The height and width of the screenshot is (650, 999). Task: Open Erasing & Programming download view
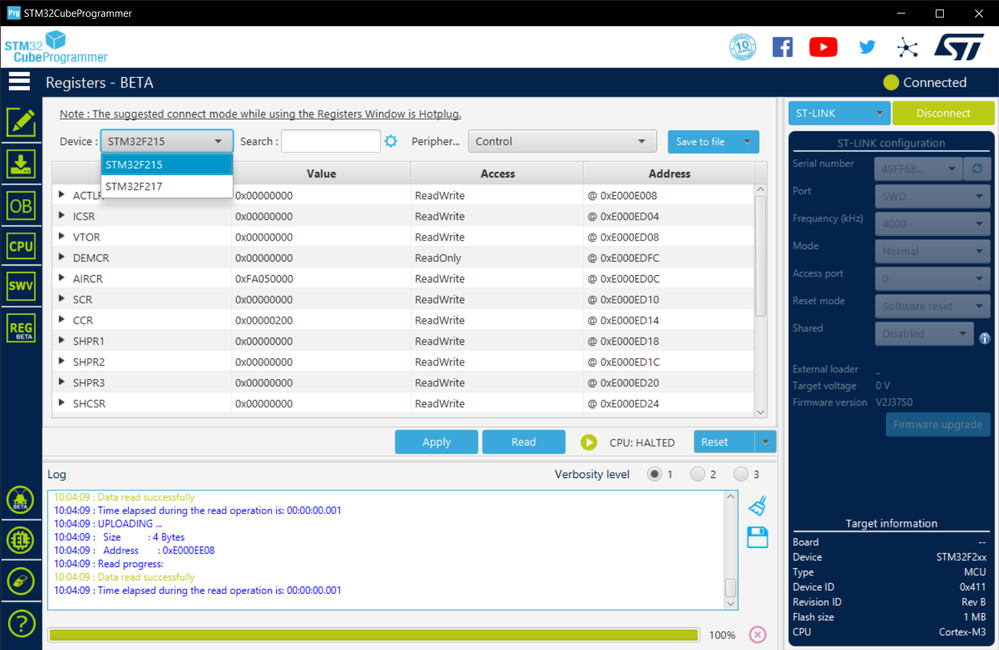point(21,164)
